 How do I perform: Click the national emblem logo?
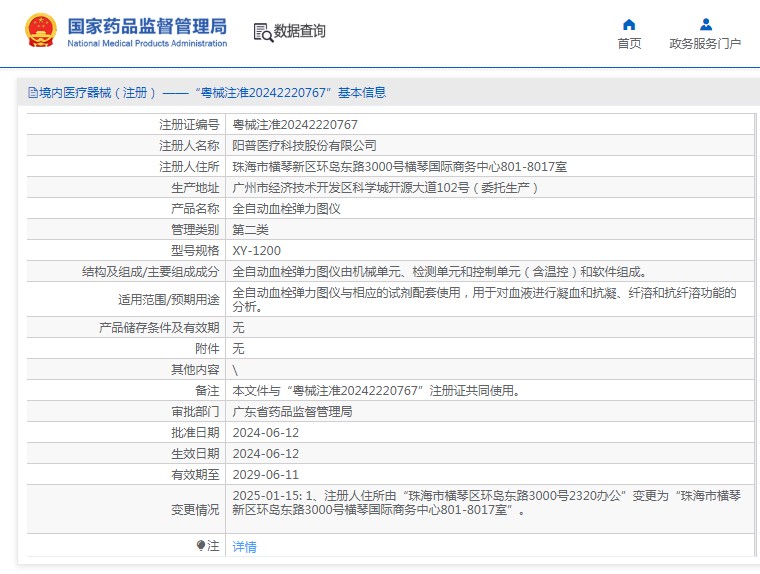tap(41, 30)
